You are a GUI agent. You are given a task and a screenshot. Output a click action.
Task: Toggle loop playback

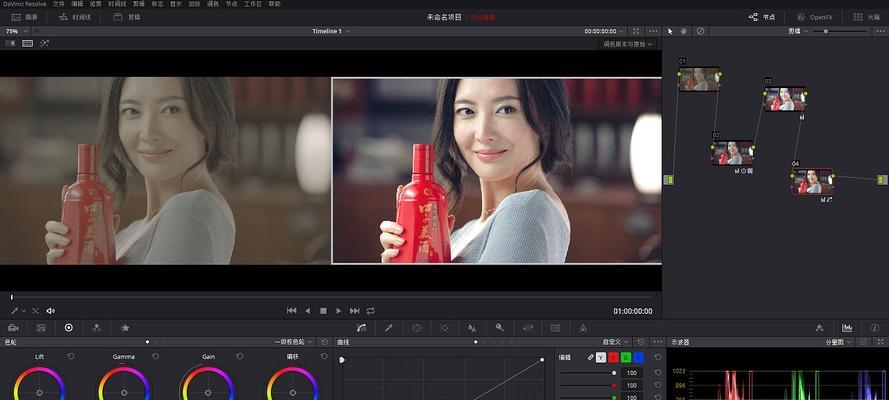[370, 310]
